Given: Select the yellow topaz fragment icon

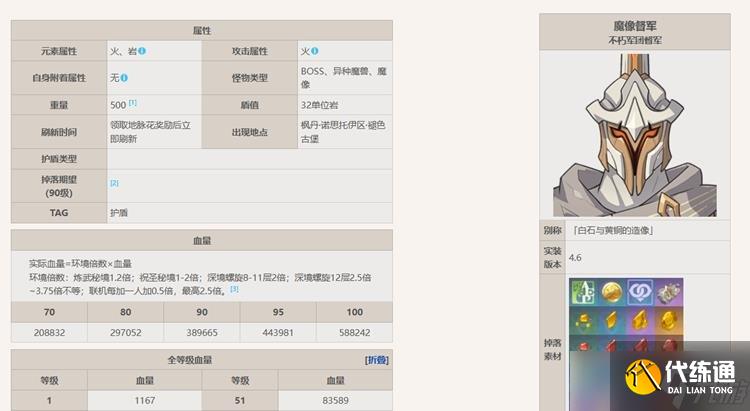Looking at the screenshot, I should click(x=612, y=320).
